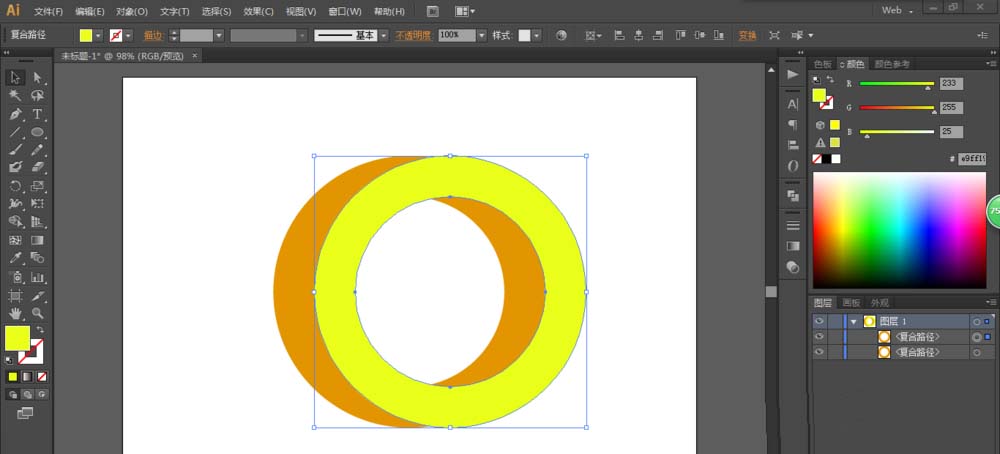The height and width of the screenshot is (454, 1000).
Task: Select the Zoom magnifier tool
Action: (x=38, y=313)
